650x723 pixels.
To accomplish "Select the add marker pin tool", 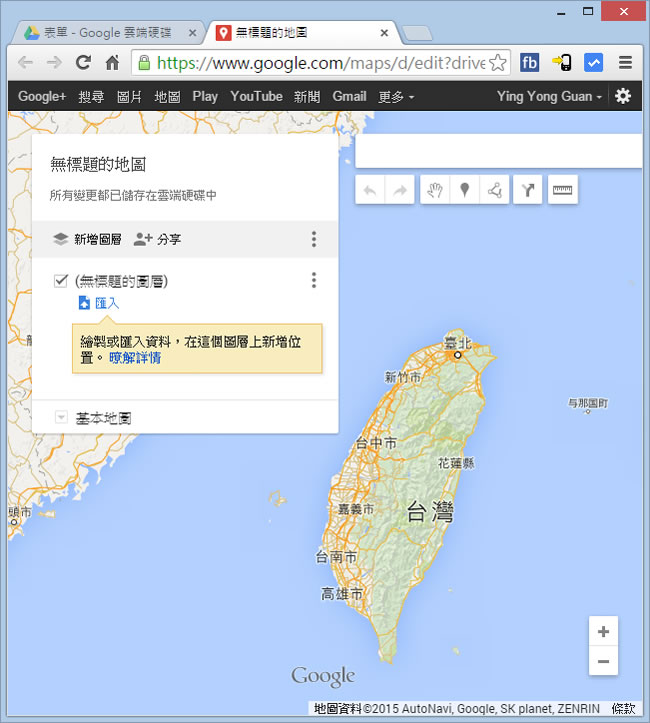I will [x=465, y=190].
